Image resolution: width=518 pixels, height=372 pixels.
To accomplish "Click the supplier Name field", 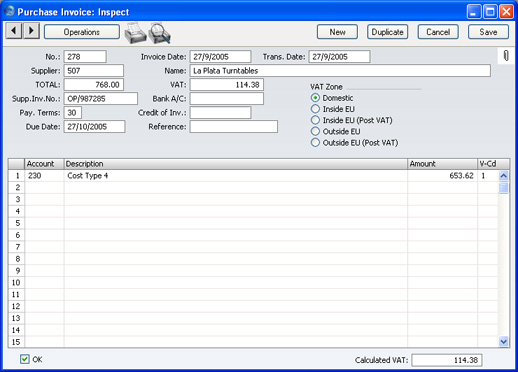I will click(340, 71).
